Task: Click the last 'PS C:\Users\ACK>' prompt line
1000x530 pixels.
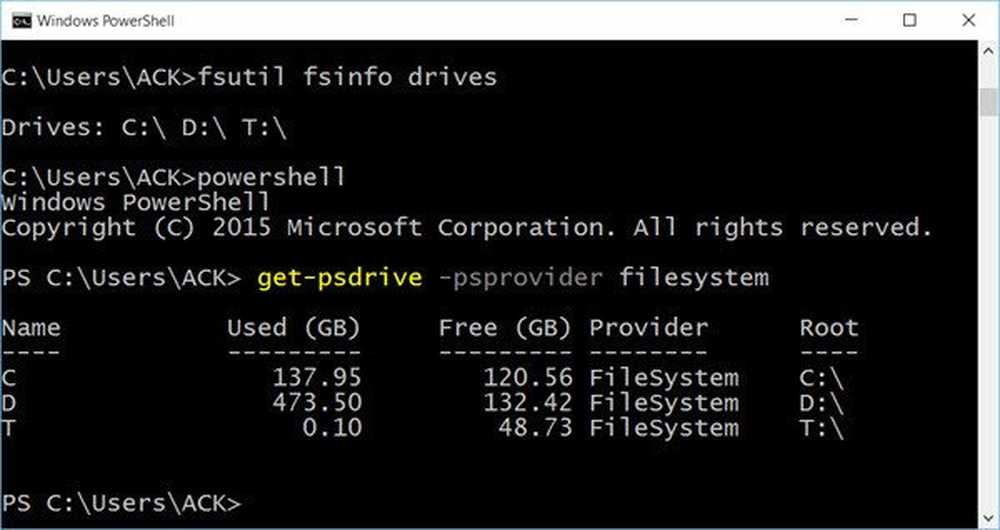Action: (x=122, y=502)
